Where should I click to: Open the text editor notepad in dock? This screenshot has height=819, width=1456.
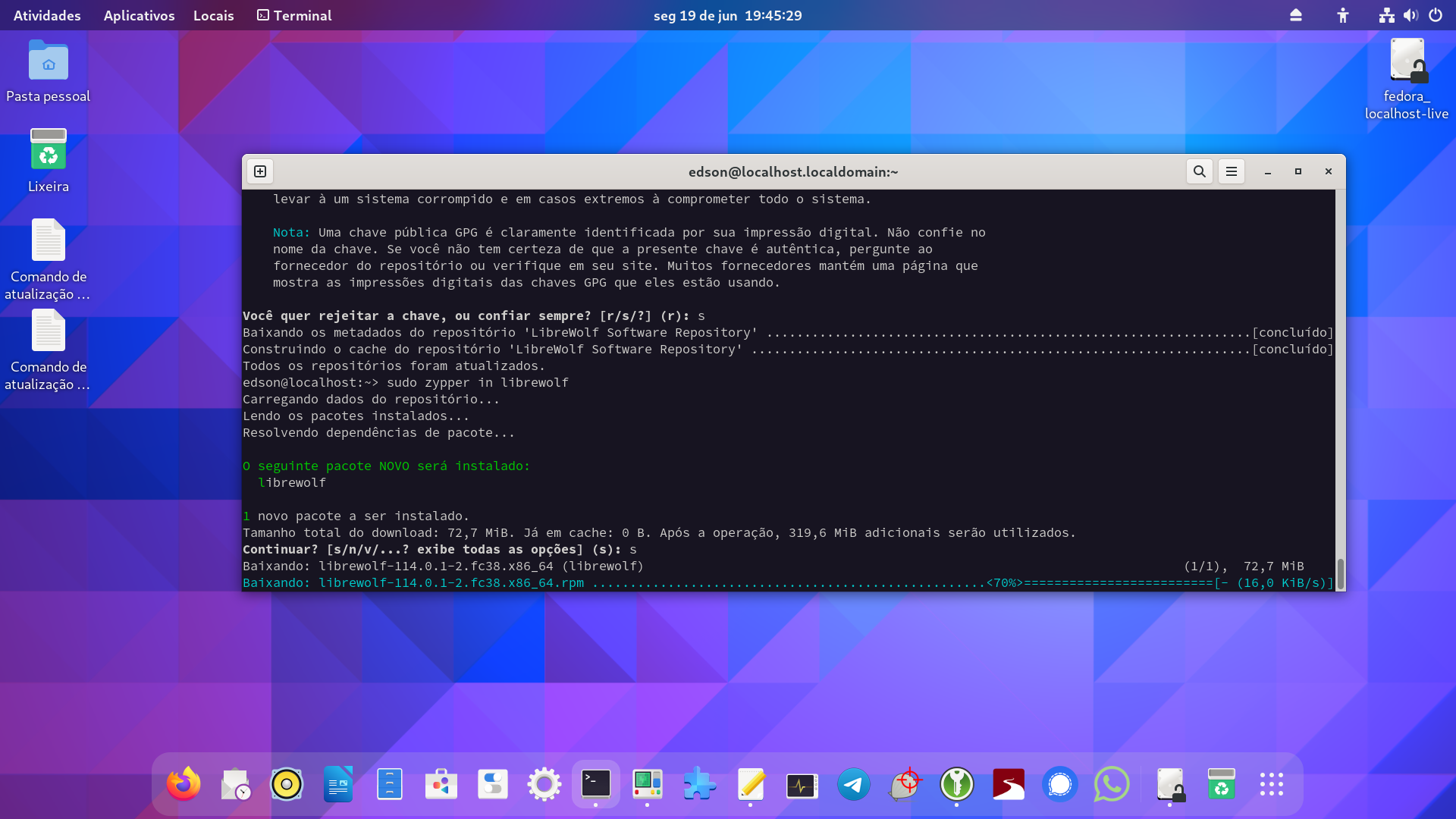[x=751, y=784]
